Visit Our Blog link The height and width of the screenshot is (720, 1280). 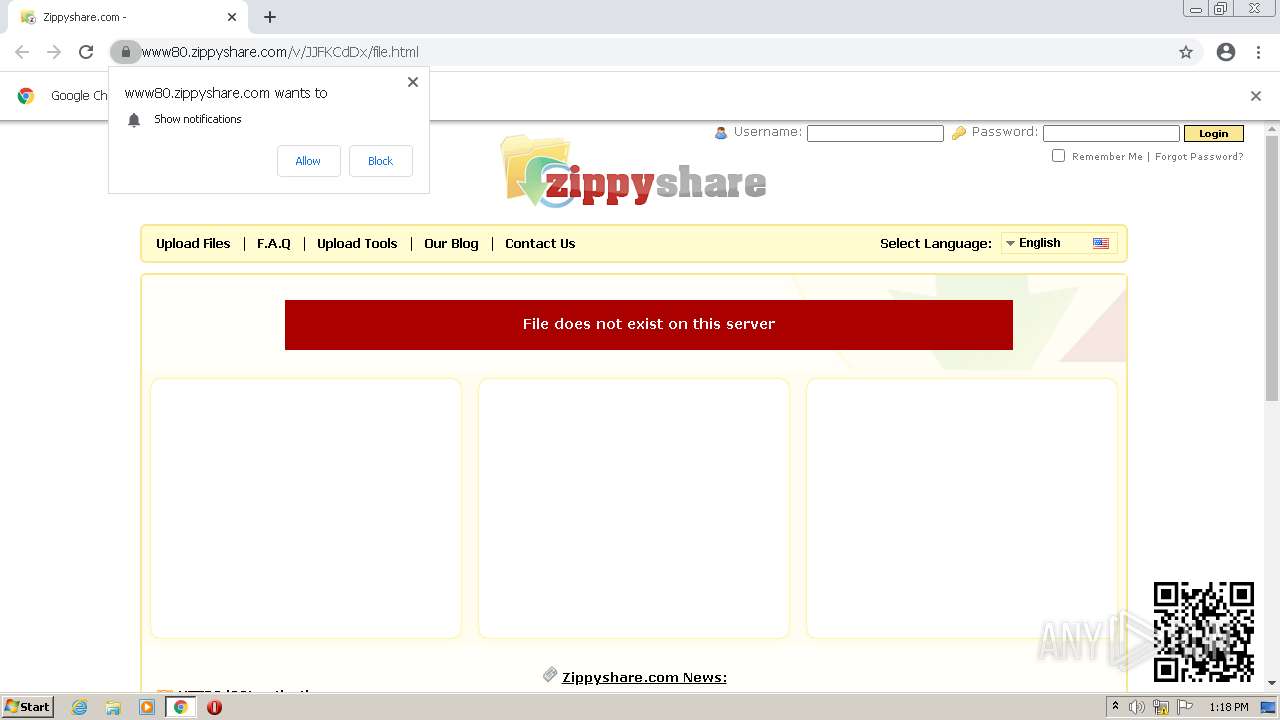coord(451,243)
